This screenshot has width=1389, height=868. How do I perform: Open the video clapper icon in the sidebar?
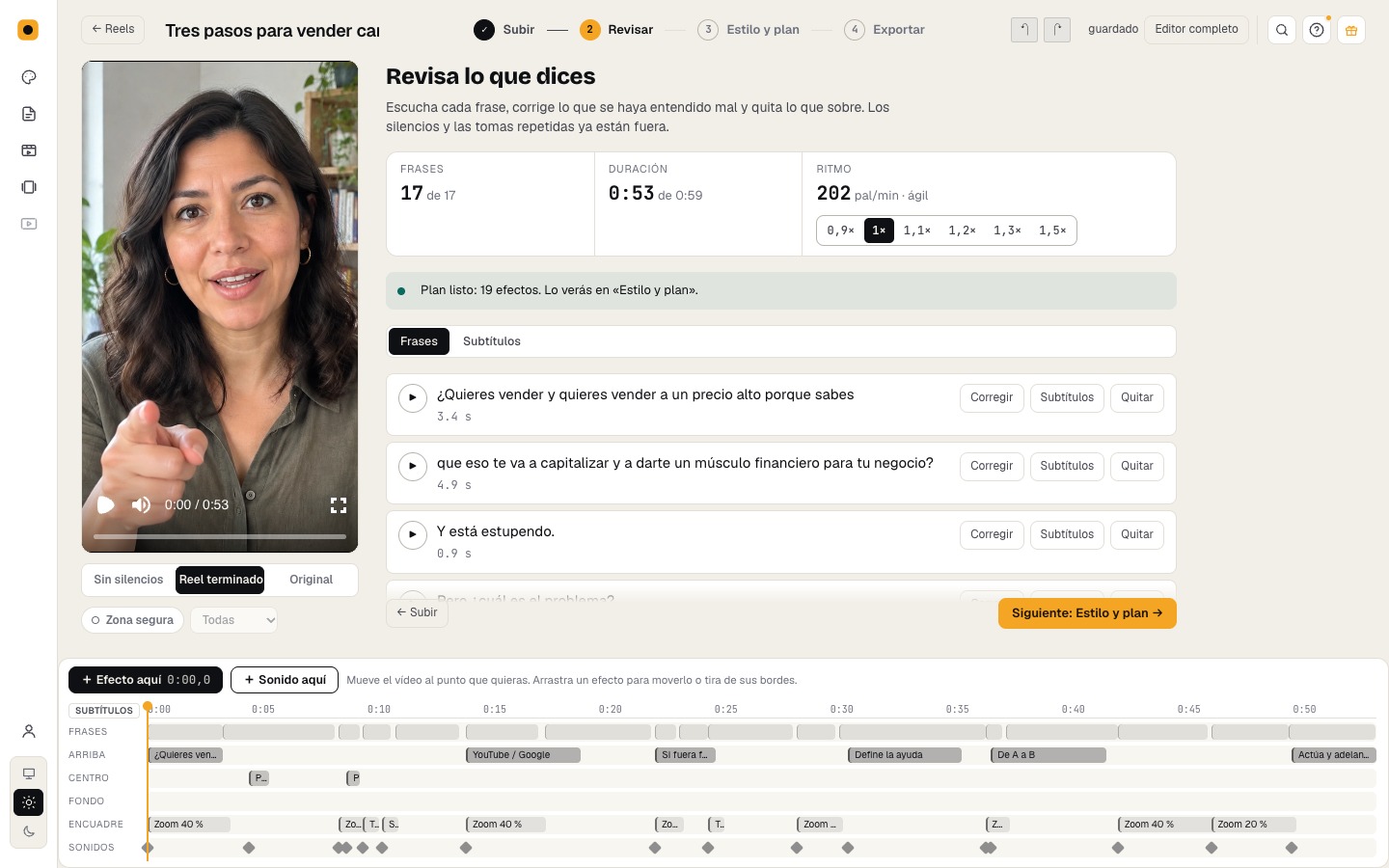29,150
